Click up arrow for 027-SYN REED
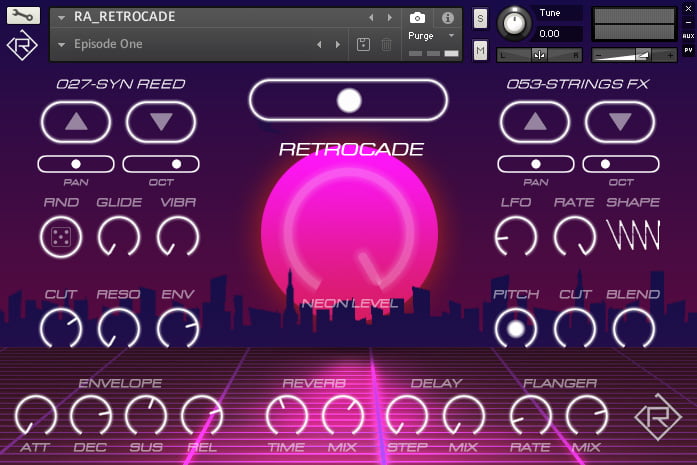Viewport: 697px width, 465px height. coord(76,121)
